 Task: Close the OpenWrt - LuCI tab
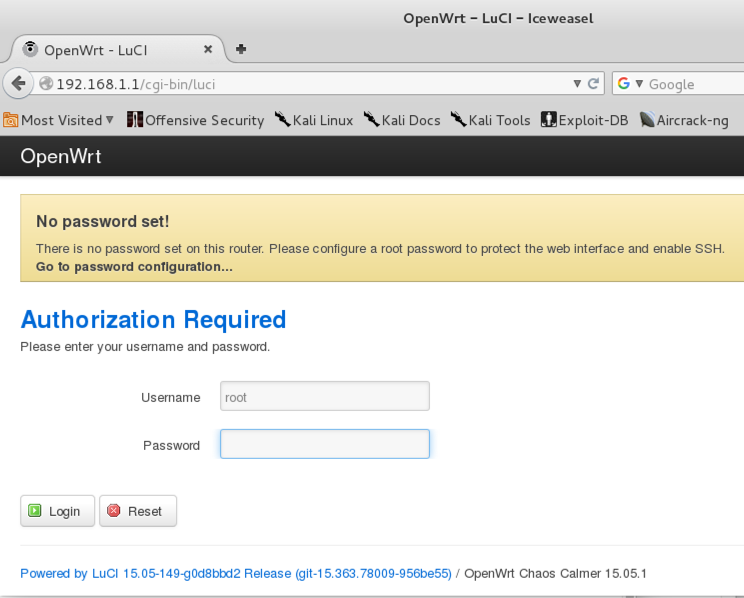[x=208, y=49]
